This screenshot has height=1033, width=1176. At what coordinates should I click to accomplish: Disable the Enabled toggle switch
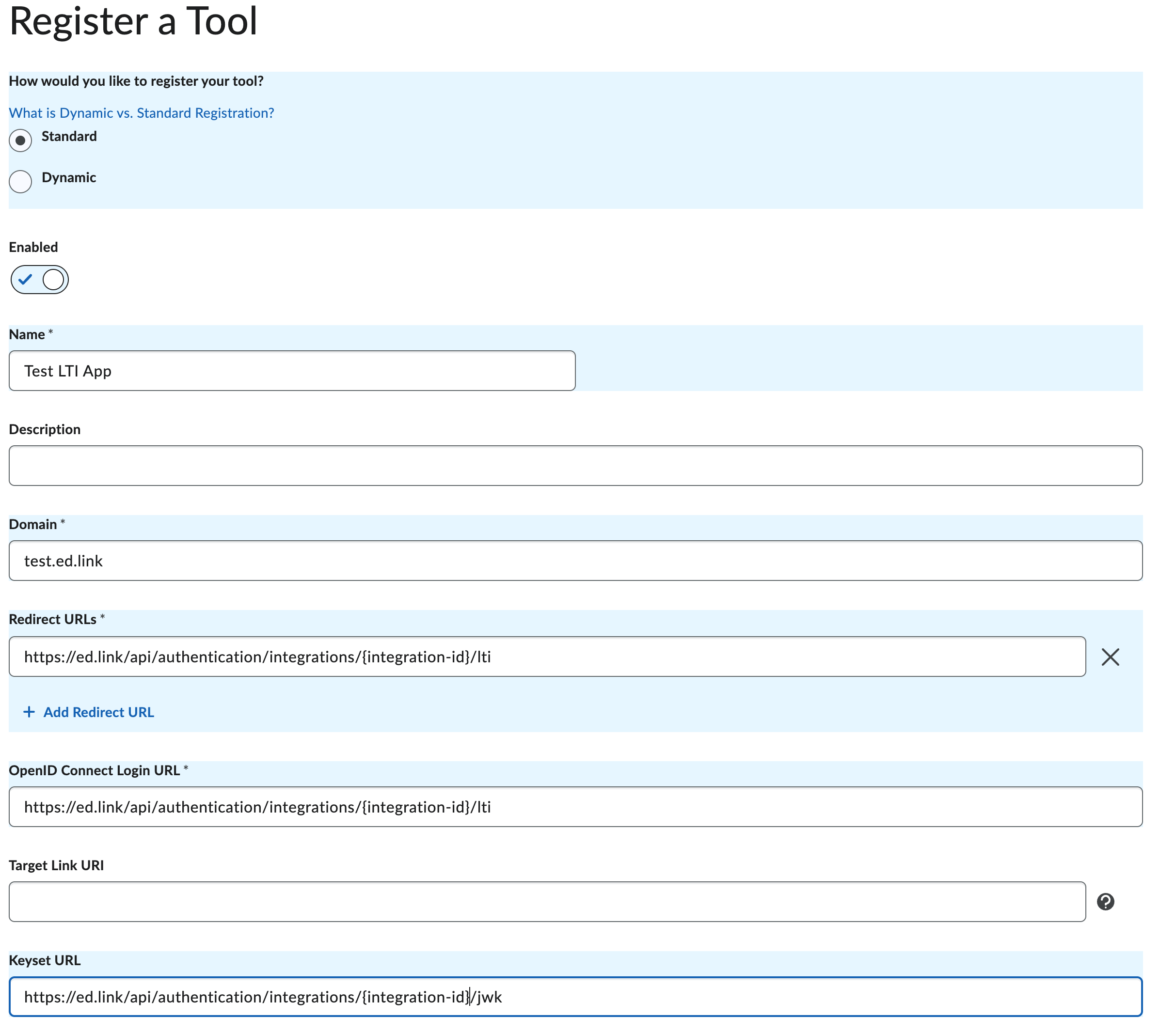[x=39, y=280]
